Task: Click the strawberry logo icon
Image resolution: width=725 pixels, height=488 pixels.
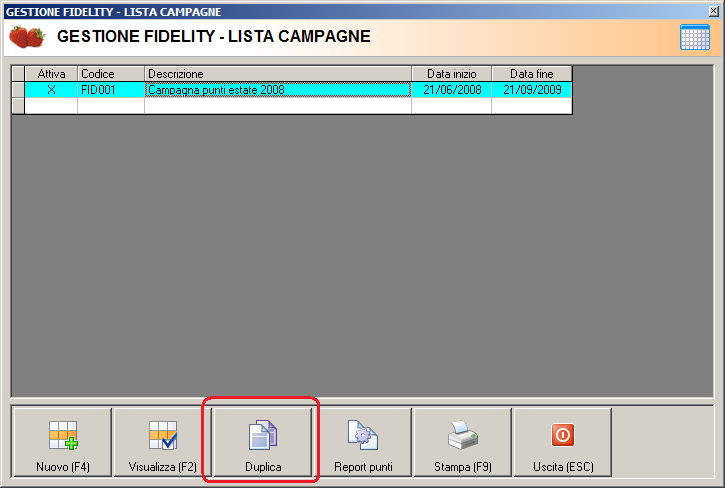Action: point(27,37)
